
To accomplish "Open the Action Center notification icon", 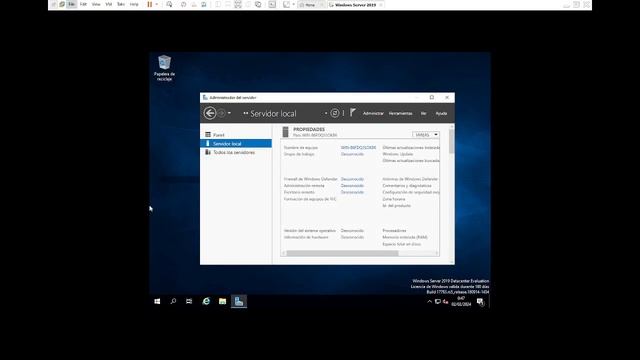I will pos(480,302).
